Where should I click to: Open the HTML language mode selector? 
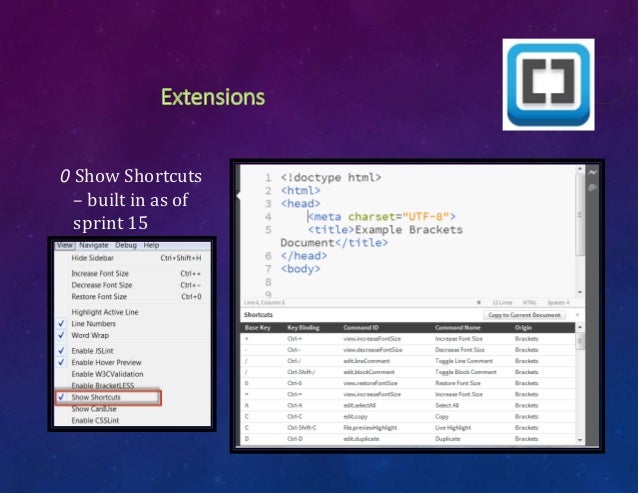pyautogui.click(x=529, y=302)
